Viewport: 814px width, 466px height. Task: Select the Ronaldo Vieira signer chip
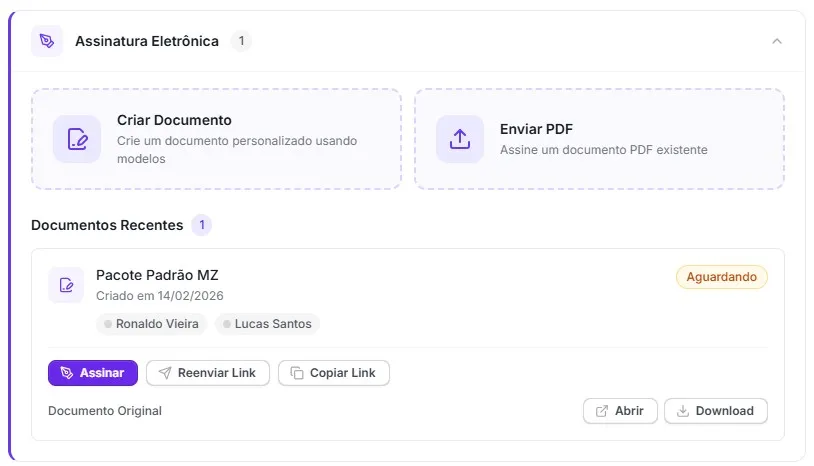point(152,324)
